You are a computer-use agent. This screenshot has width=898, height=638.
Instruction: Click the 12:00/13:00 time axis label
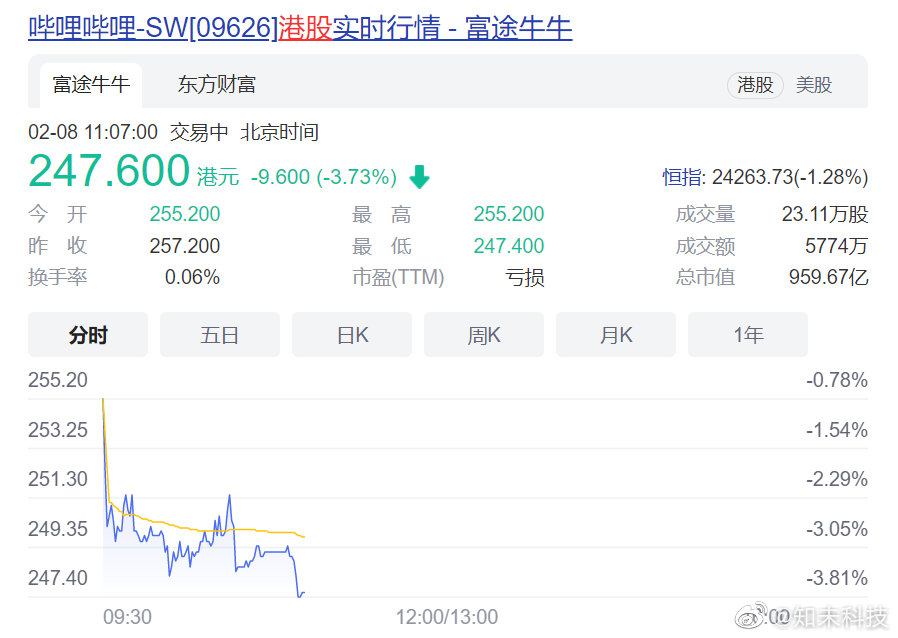(447, 617)
